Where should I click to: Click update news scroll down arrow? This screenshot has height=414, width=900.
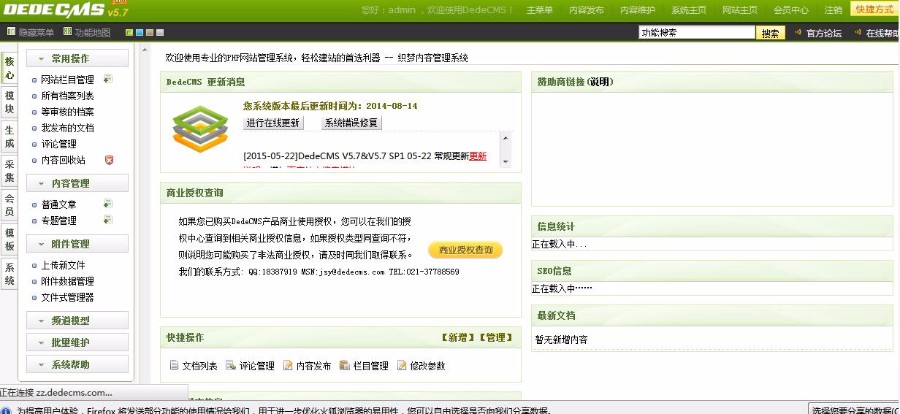tap(506, 162)
